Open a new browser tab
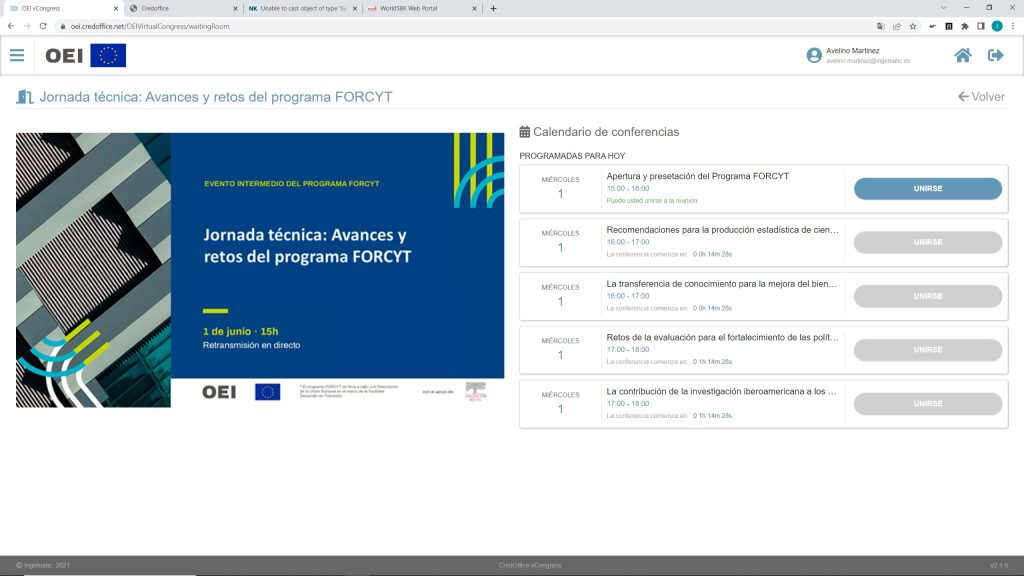 pos(493,8)
